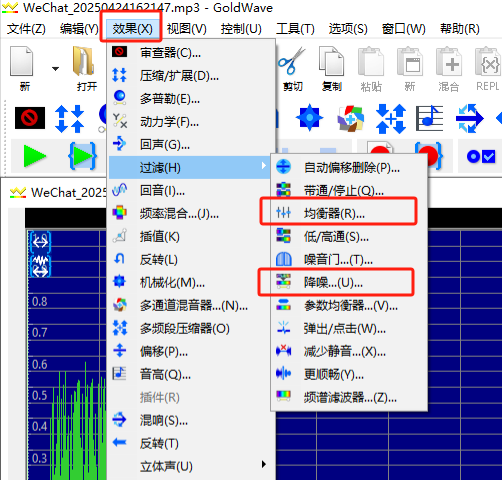
Task: Select 反转(T) menu entry
Action: (x=191, y=443)
